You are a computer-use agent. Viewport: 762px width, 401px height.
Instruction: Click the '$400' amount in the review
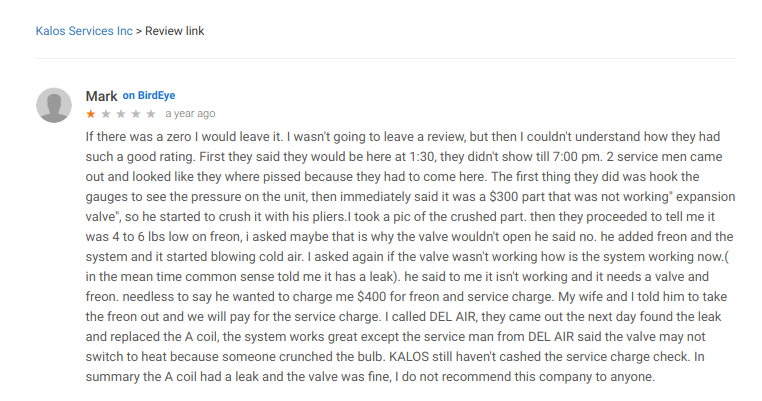coord(371,296)
